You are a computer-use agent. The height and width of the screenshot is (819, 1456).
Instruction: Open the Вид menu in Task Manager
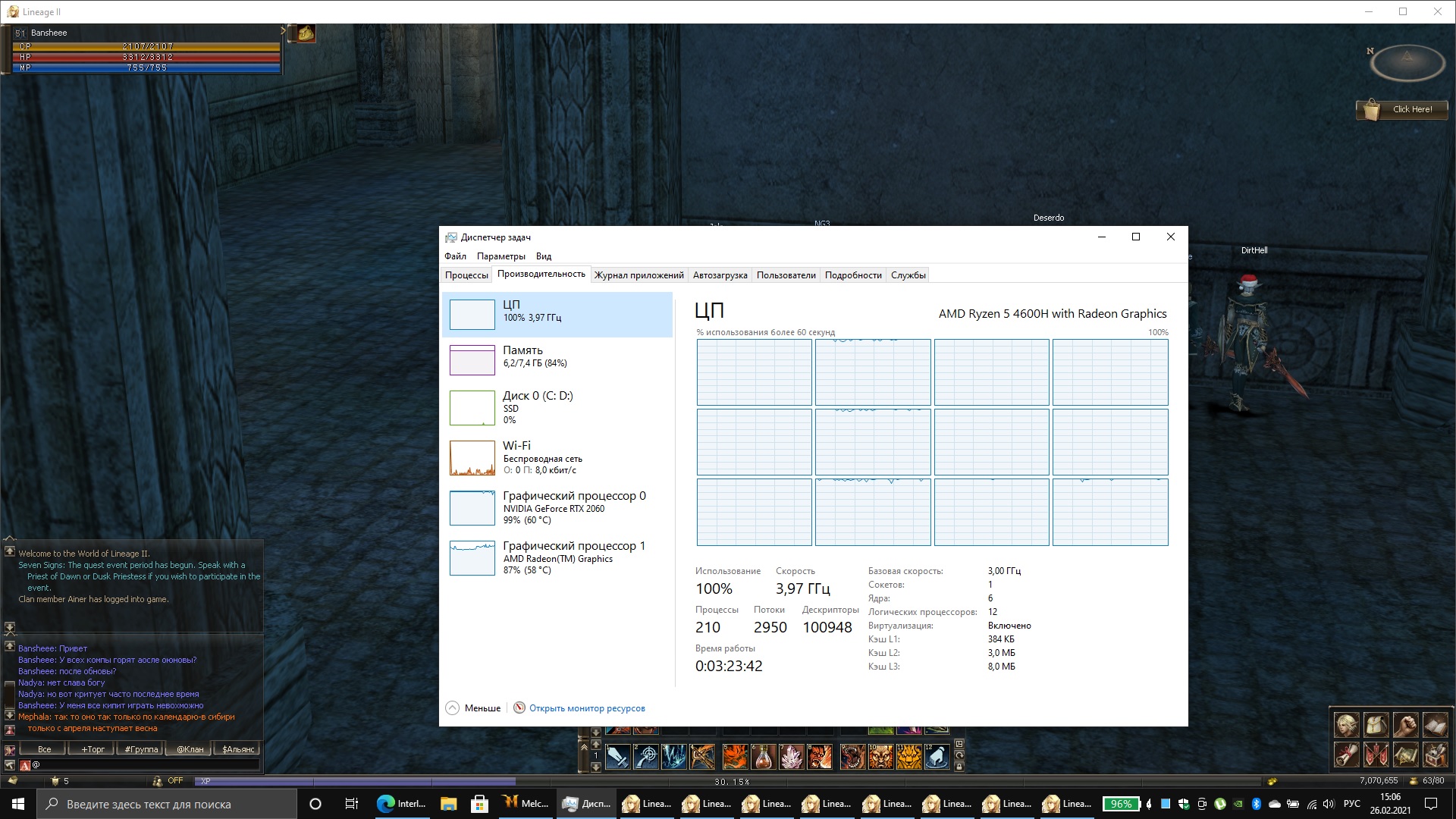tap(544, 256)
